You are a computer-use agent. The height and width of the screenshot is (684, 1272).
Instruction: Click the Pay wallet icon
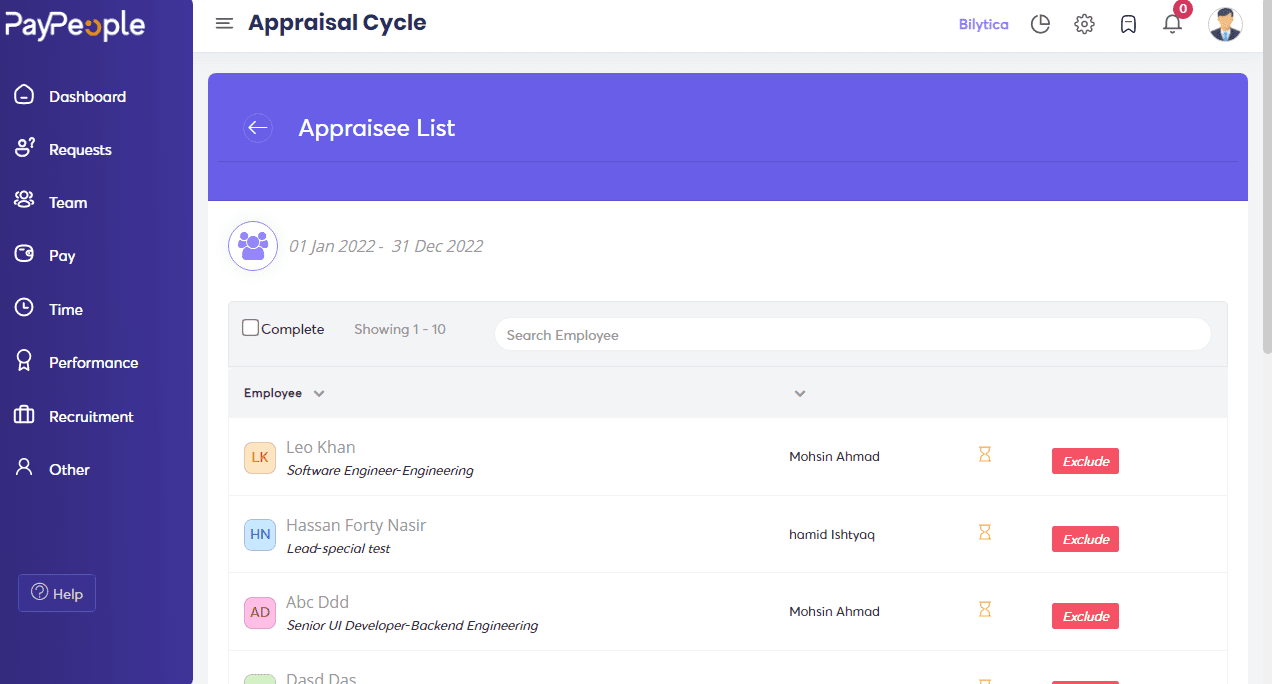coord(24,254)
